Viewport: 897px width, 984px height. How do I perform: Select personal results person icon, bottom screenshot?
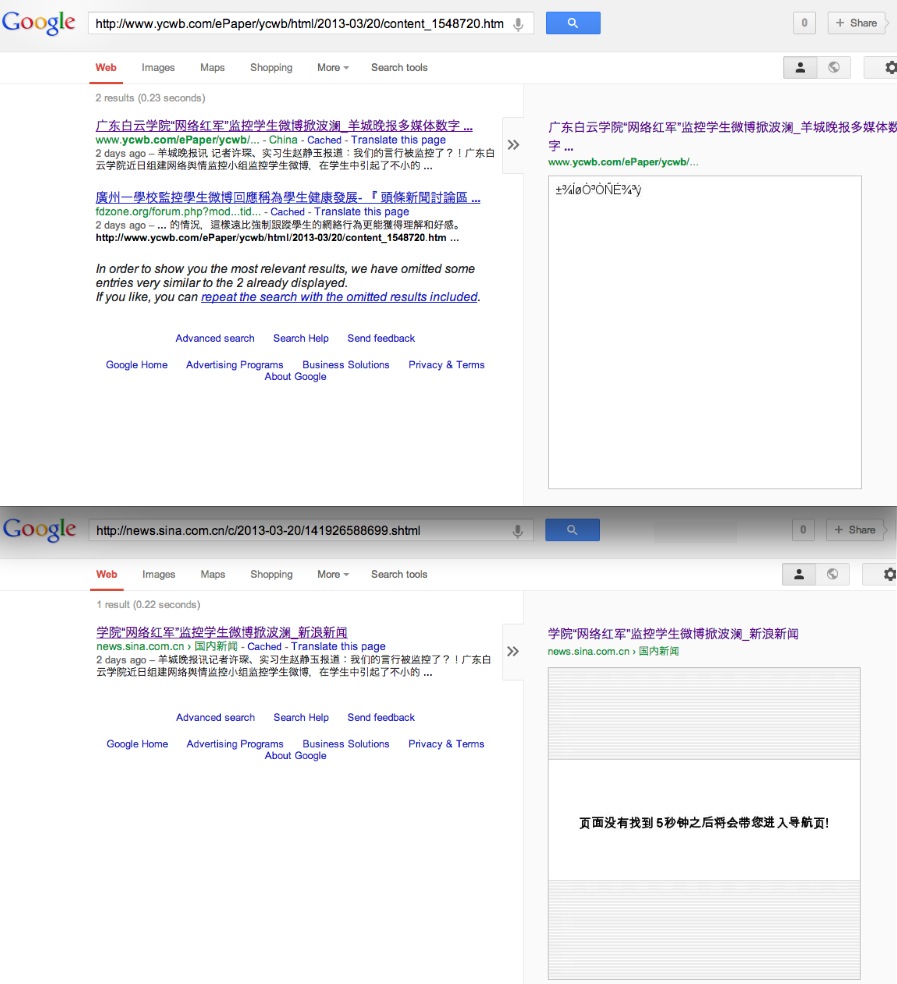point(799,574)
